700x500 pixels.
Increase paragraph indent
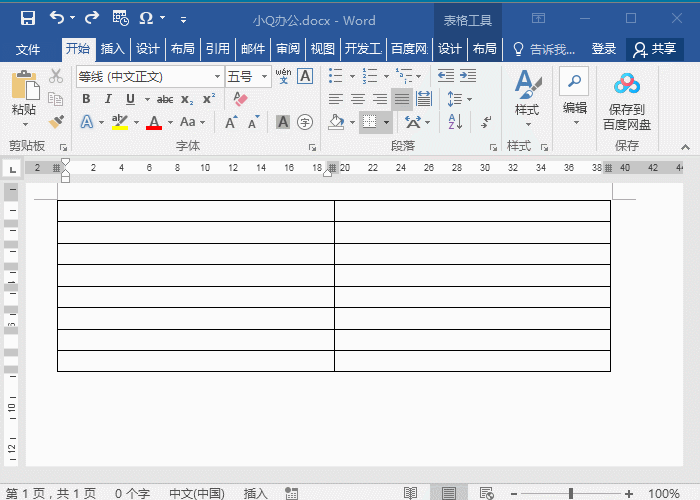(468, 75)
